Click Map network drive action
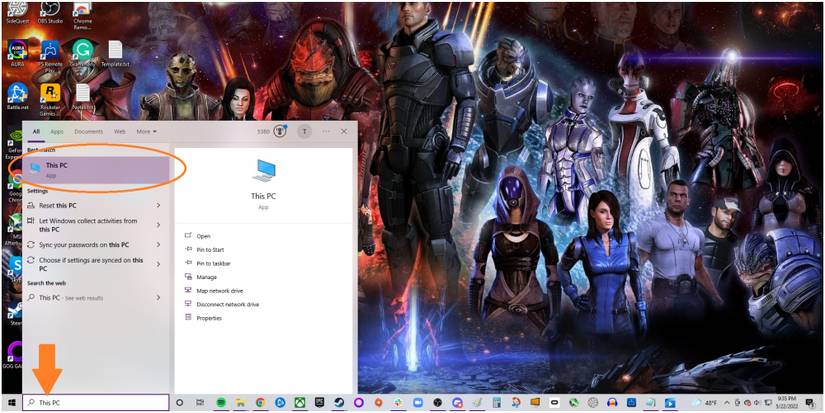 pos(219,290)
